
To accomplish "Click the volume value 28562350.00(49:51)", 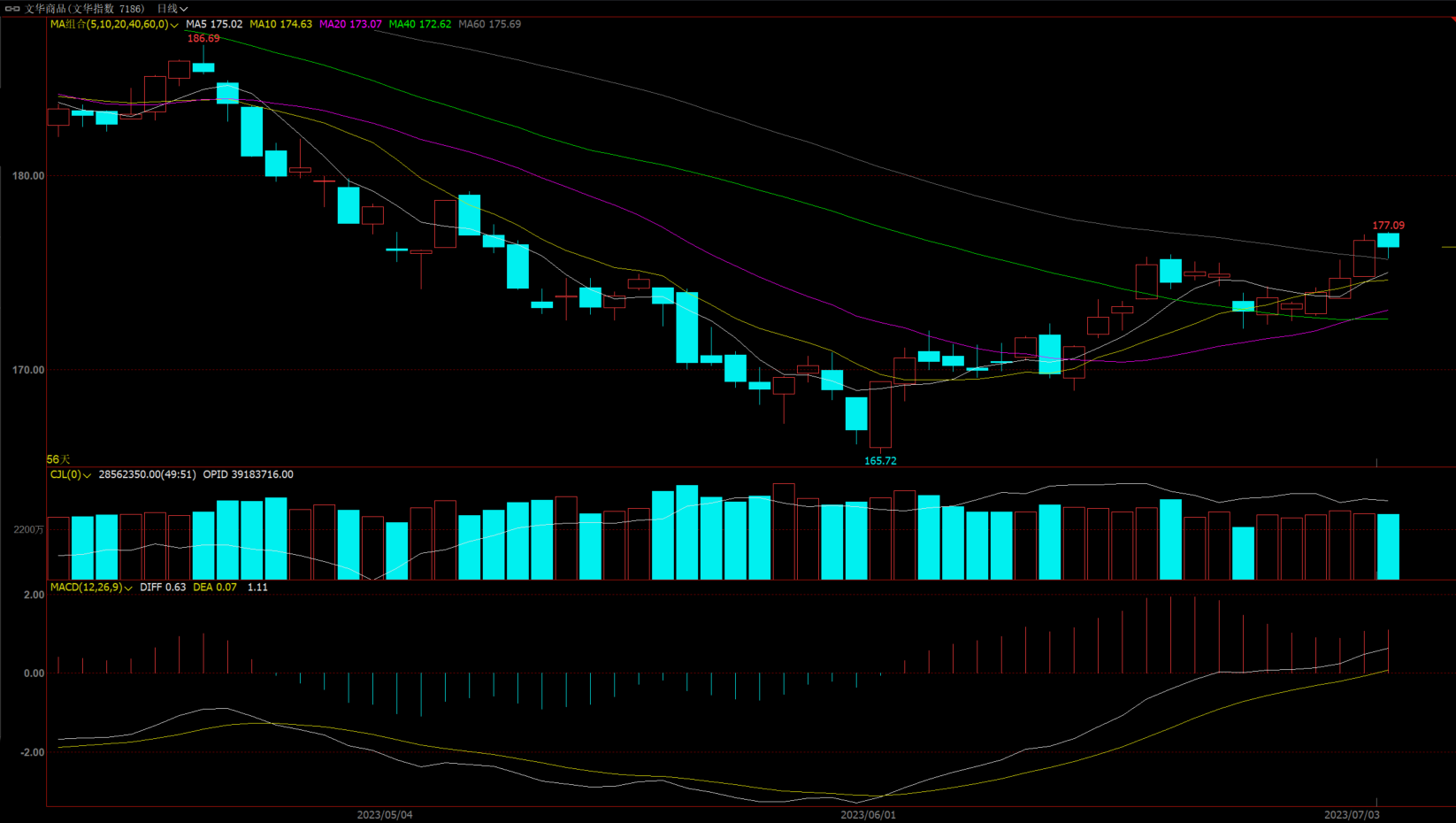I will 147,475.
